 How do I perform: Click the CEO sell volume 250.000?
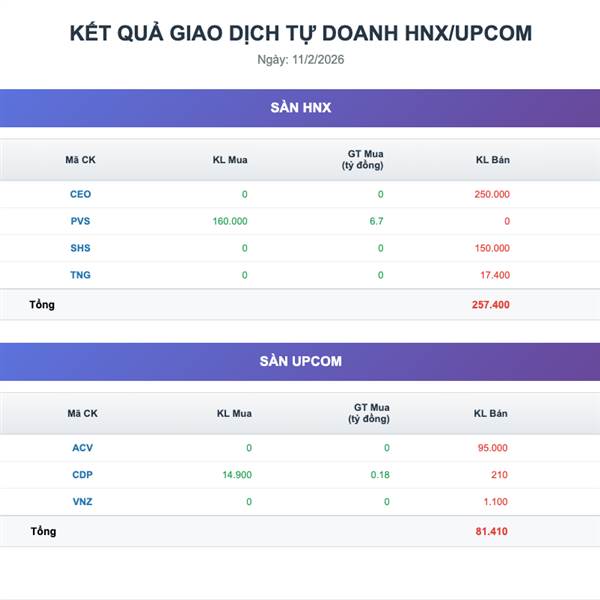[x=492, y=194]
